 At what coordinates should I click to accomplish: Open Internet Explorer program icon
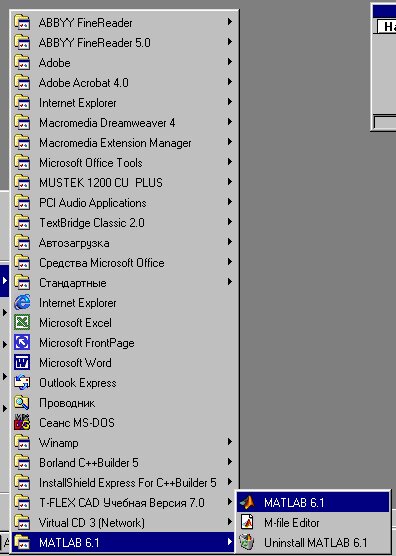[22, 303]
